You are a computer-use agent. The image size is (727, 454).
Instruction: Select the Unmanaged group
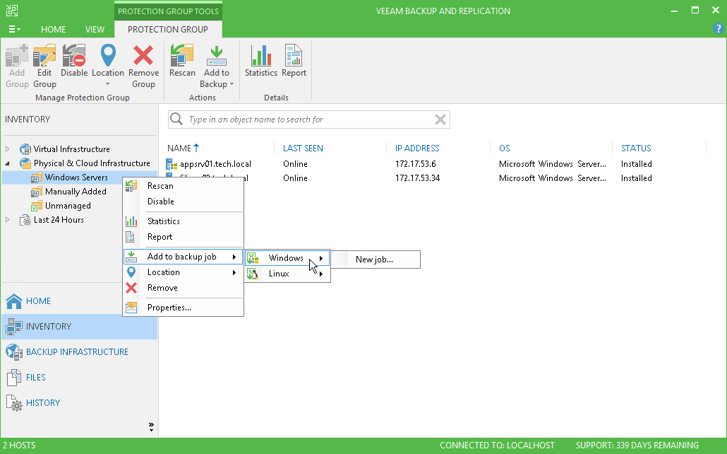coord(68,205)
